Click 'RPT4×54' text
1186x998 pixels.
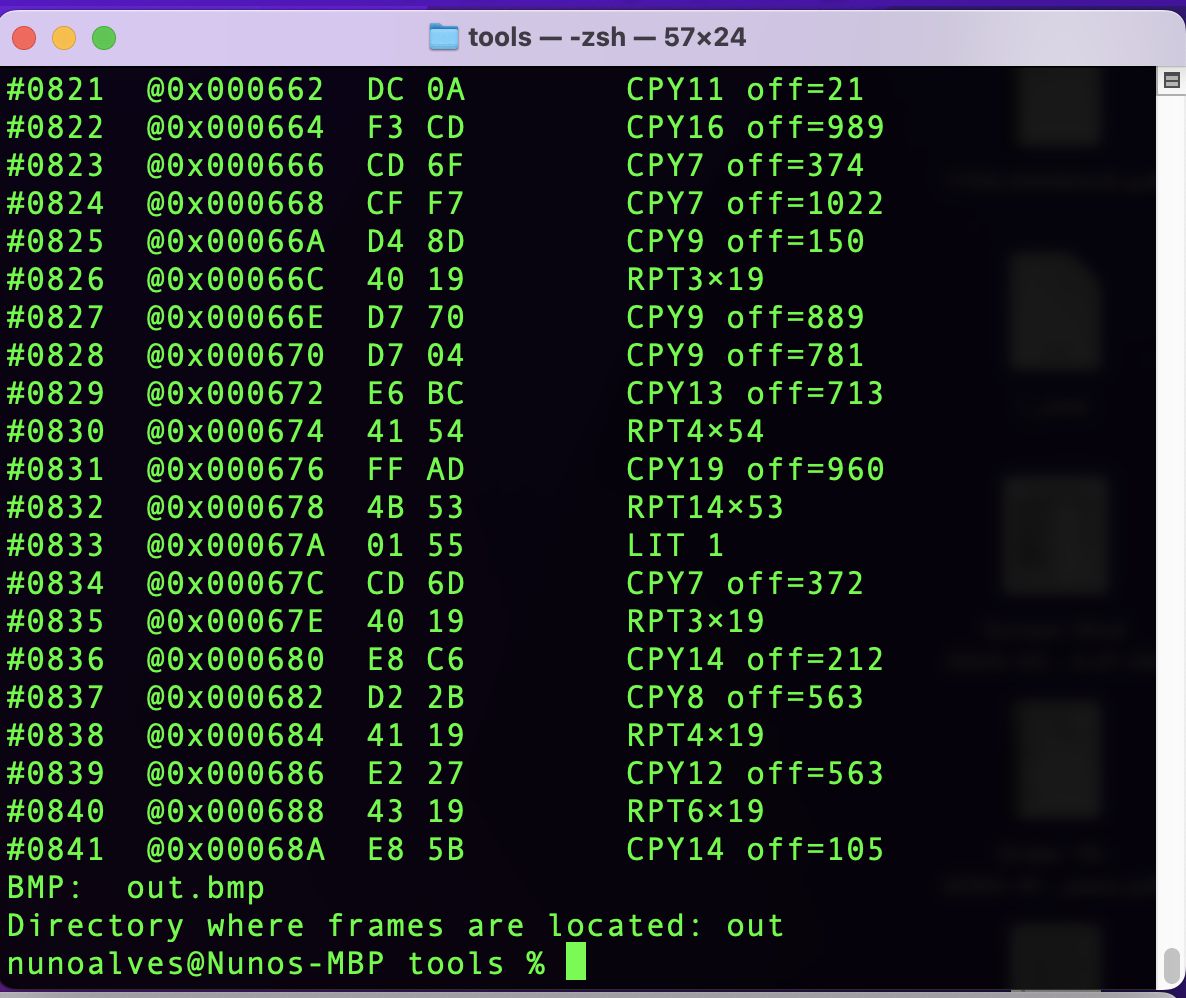click(x=695, y=431)
